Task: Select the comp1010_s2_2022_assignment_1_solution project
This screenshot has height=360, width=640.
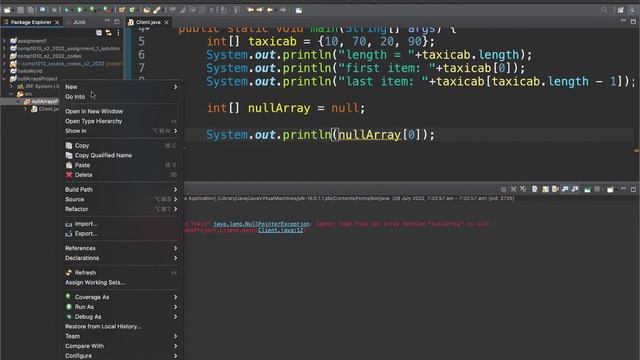Action: [x=69, y=48]
